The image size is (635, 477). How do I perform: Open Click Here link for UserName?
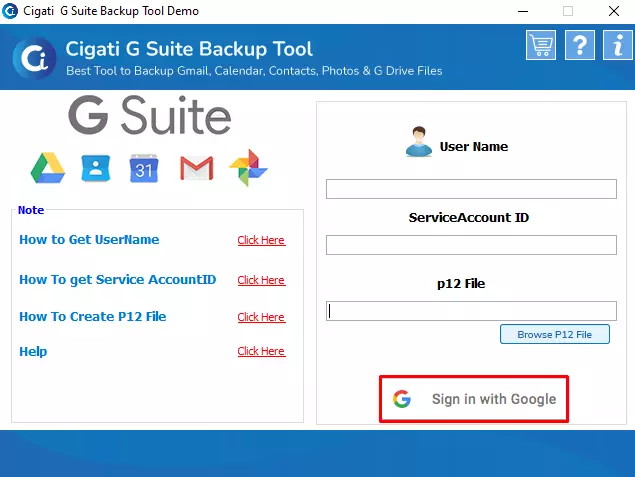click(261, 240)
